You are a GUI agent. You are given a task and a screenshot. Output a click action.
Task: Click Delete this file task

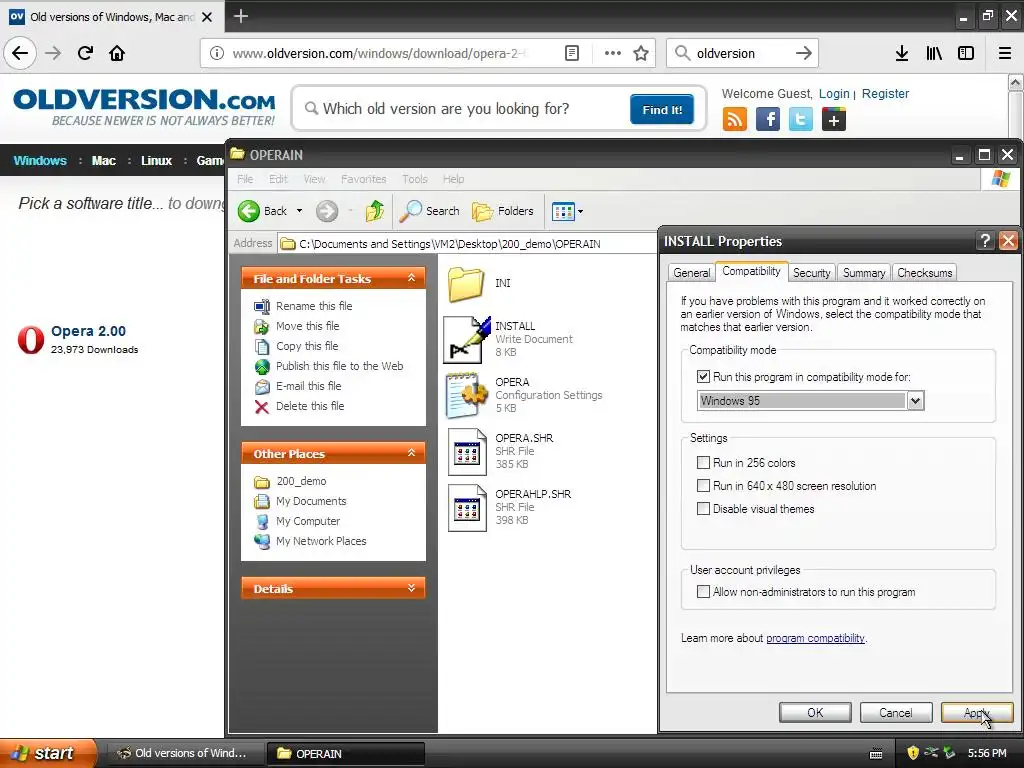click(x=310, y=406)
